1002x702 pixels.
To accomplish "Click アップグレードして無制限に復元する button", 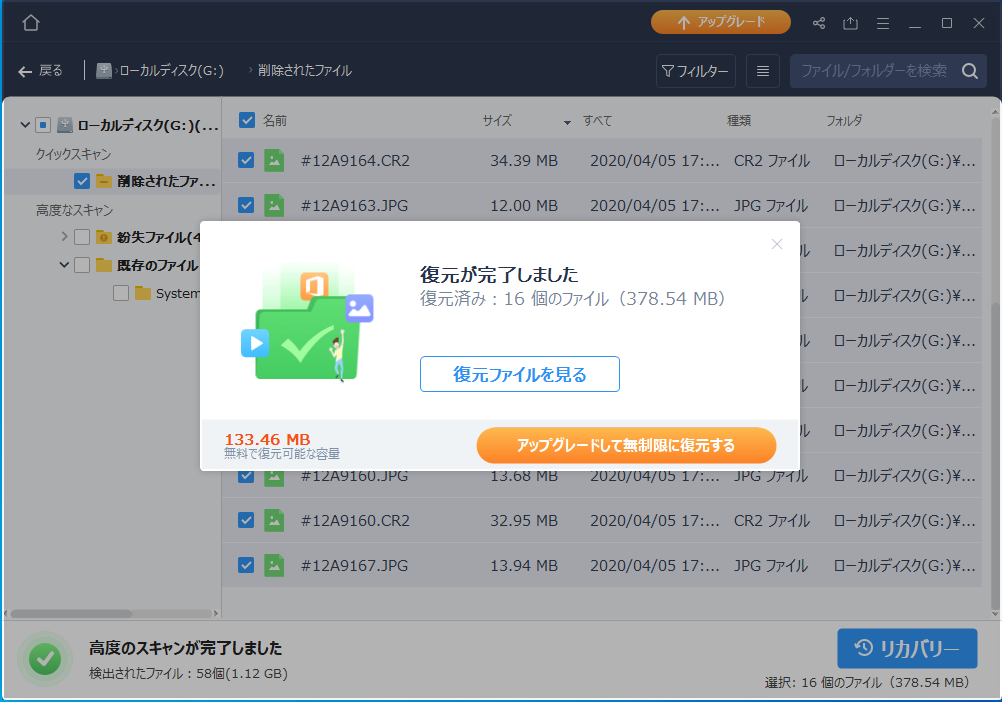I will [x=626, y=445].
